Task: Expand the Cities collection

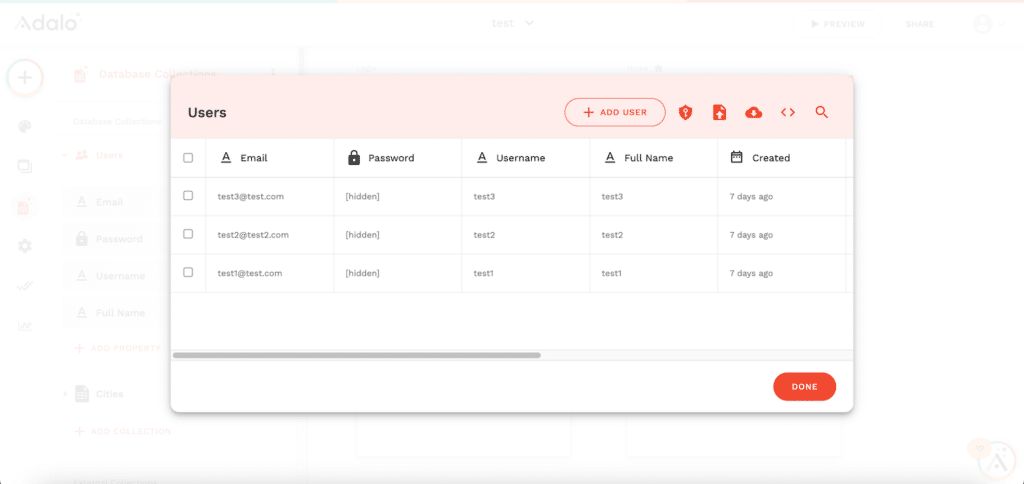Action: tap(66, 394)
